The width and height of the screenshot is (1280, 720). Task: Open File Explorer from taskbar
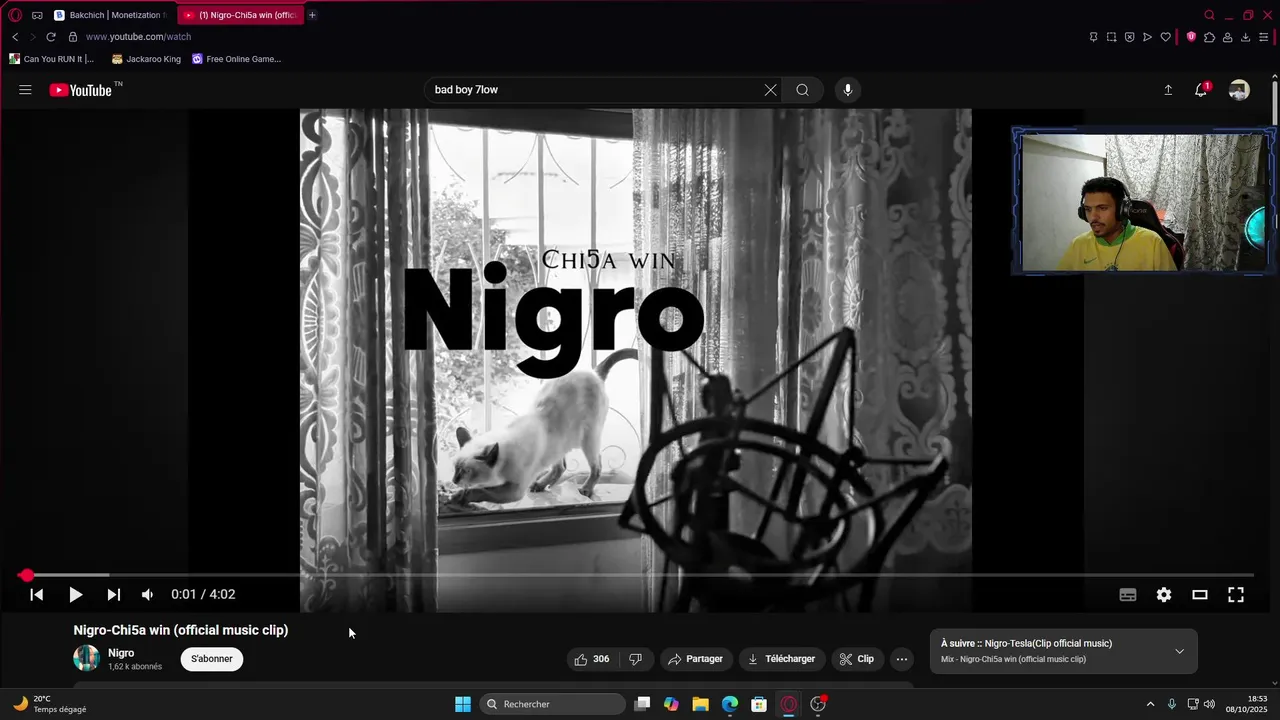tap(700, 704)
